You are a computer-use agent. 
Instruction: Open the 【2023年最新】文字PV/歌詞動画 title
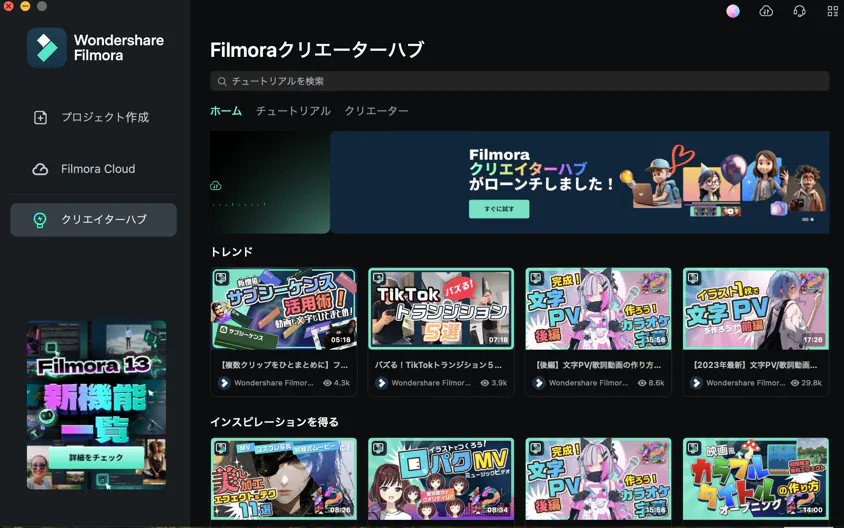(755, 365)
